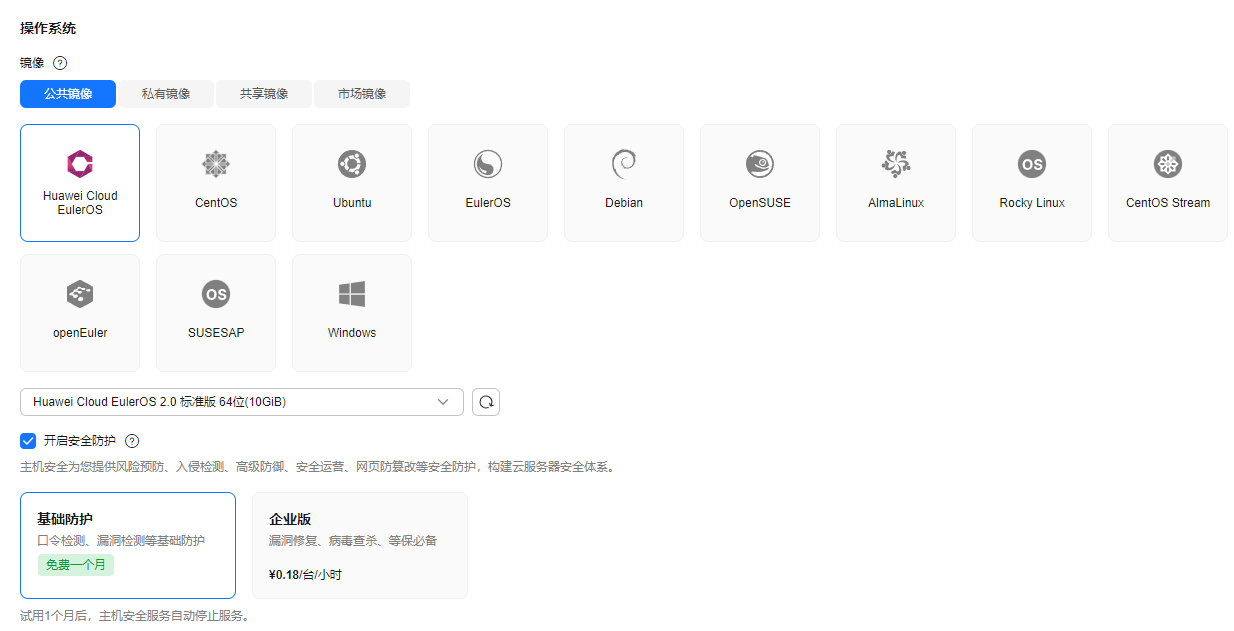This screenshot has height=631, width=1234.
Task: Click the 口令检测、漏洞检测 description text
Action: 121,541
